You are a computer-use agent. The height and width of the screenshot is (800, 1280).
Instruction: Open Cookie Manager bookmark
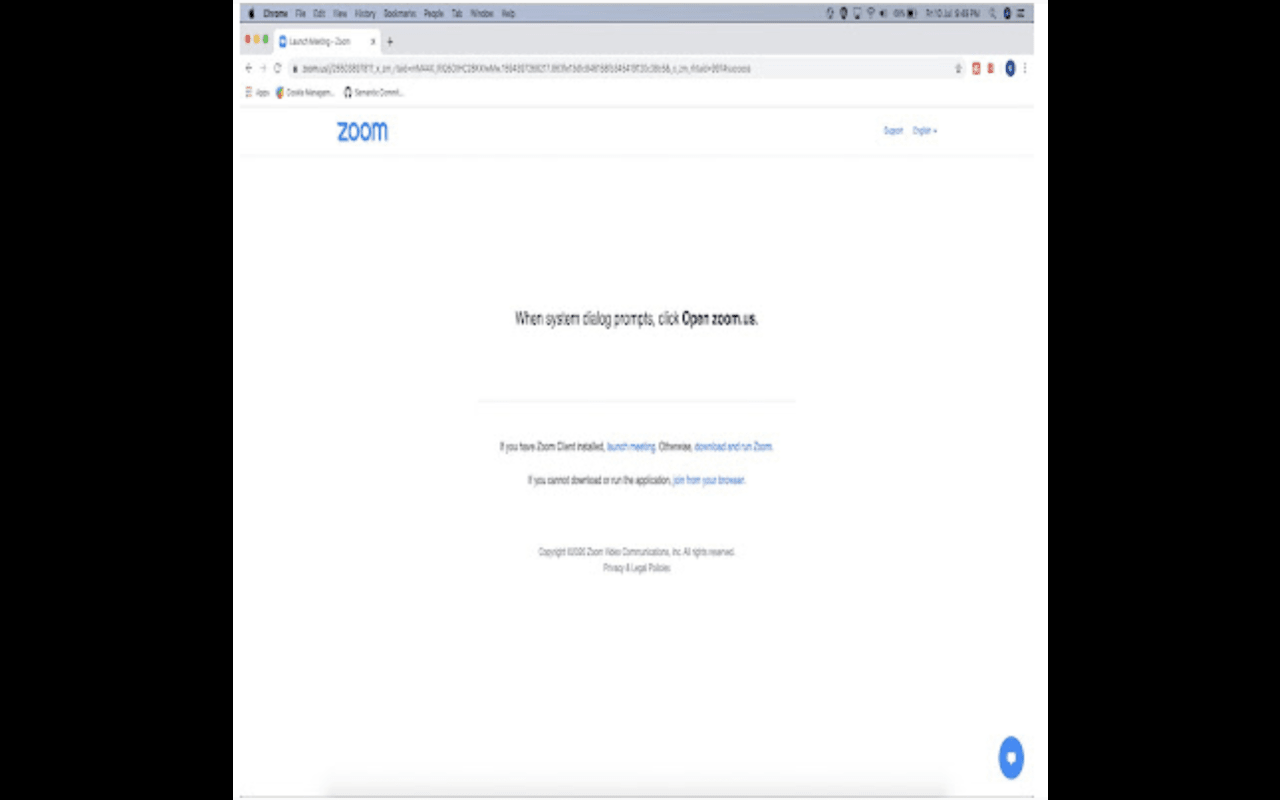point(305,92)
